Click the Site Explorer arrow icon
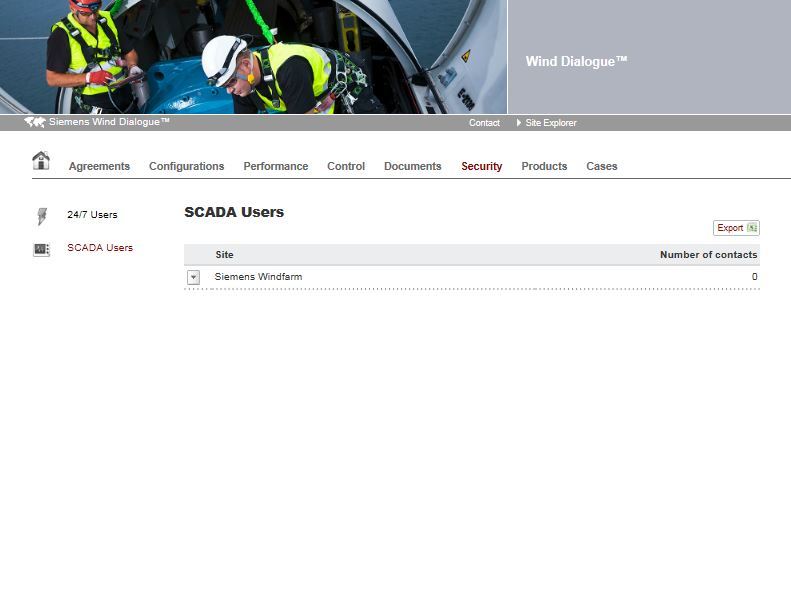Screen dimensions: 791x596 tap(519, 123)
